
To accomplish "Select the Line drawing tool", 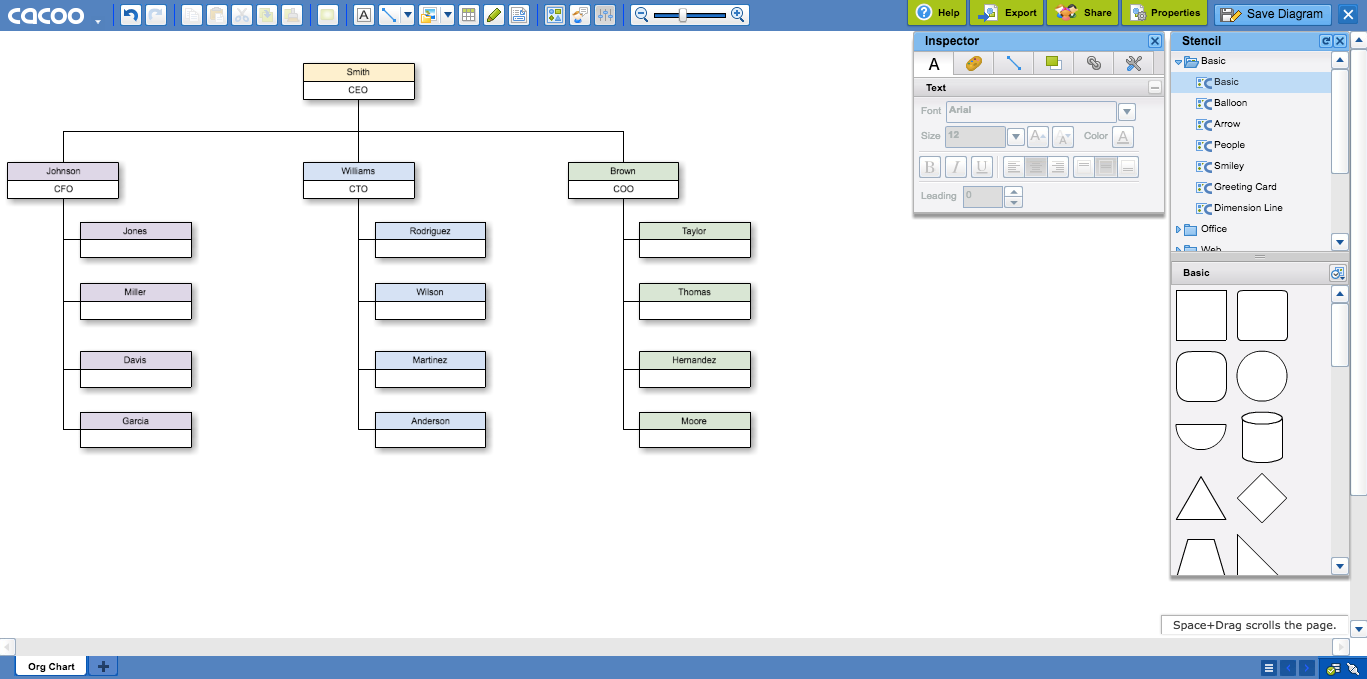I will [390, 15].
